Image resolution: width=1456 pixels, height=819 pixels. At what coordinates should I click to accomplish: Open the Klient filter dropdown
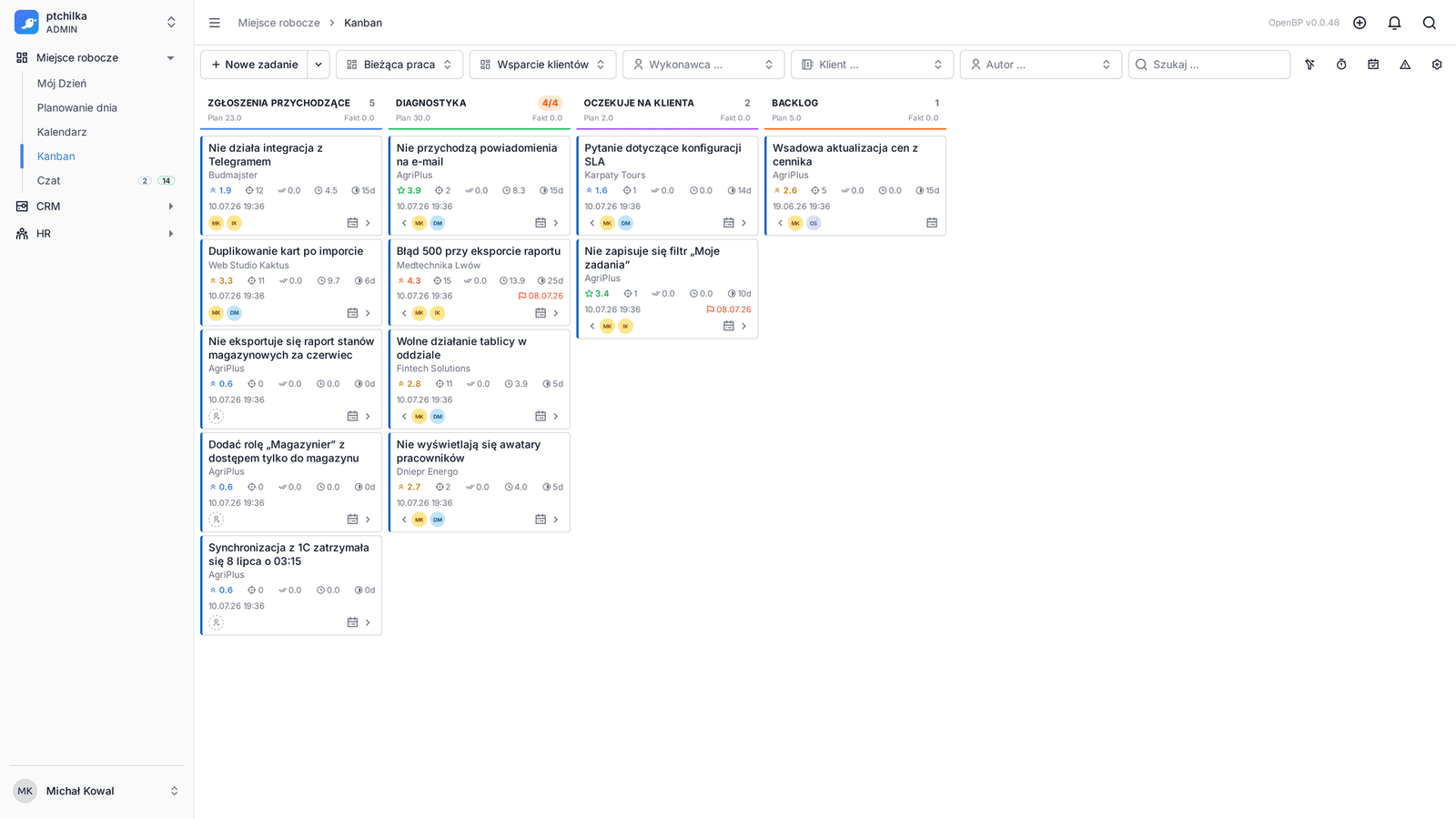[x=873, y=65]
